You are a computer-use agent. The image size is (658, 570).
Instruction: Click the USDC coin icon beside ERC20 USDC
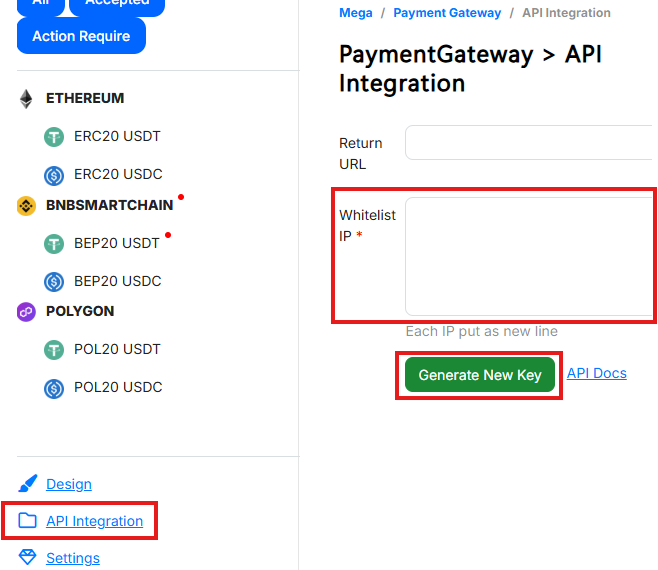pyautogui.click(x=54, y=175)
